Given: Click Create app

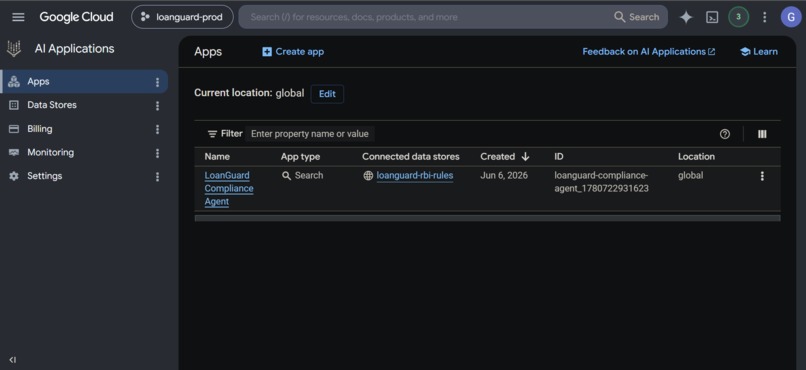Looking at the screenshot, I should click(293, 51).
